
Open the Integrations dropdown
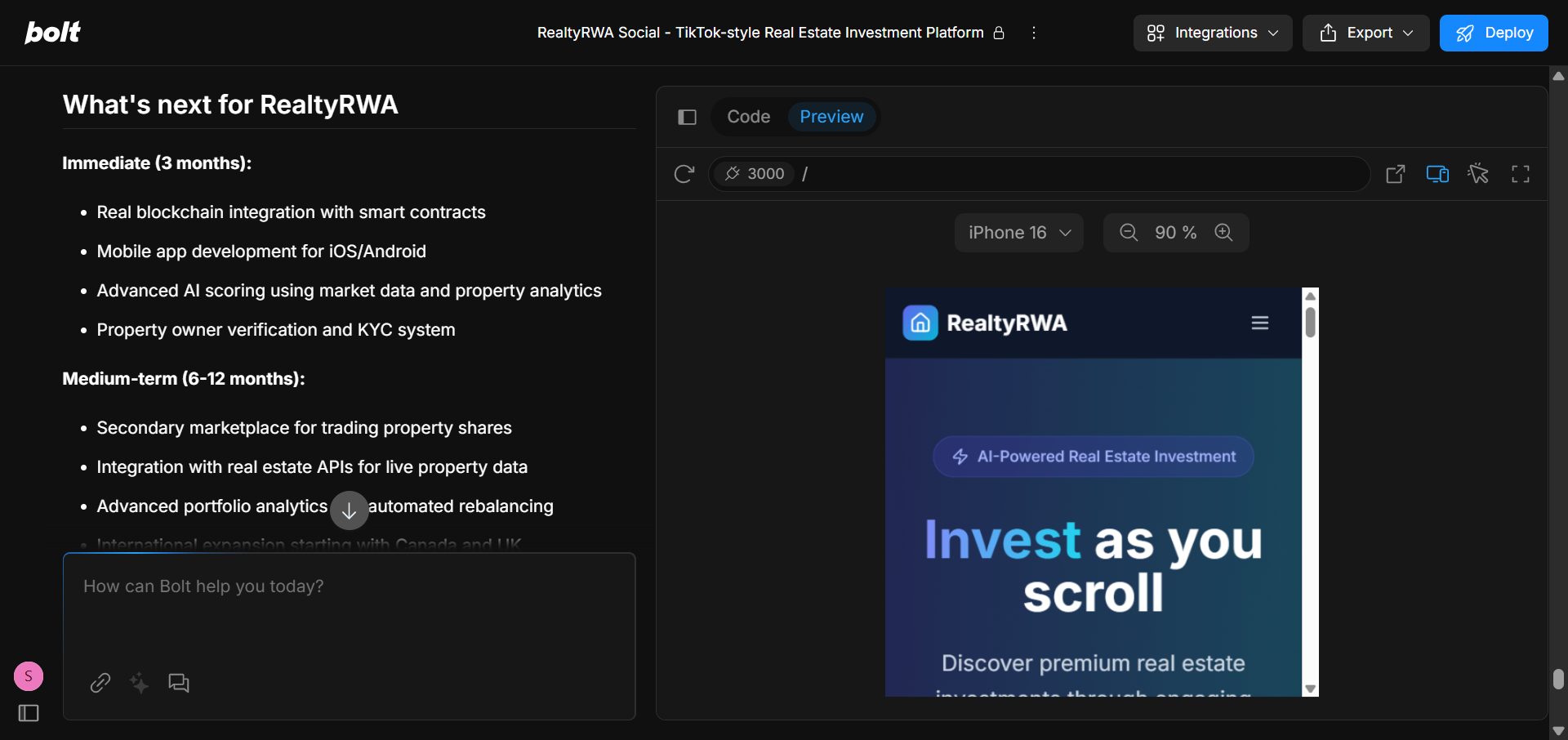[1213, 33]
